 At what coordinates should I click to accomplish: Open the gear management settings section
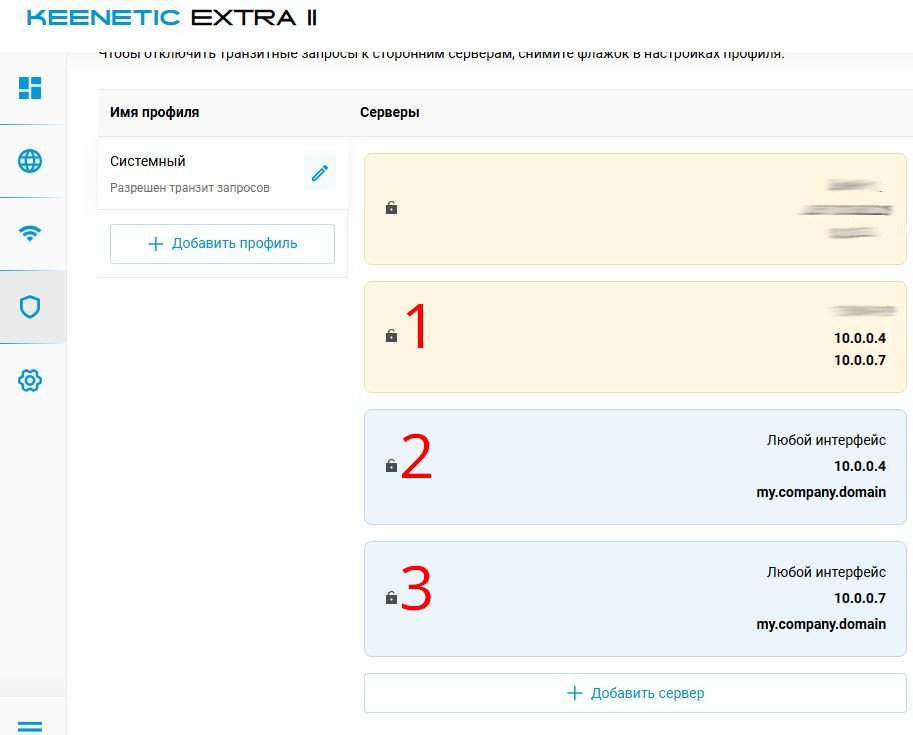pyautogui.click(x=31, y=380)
